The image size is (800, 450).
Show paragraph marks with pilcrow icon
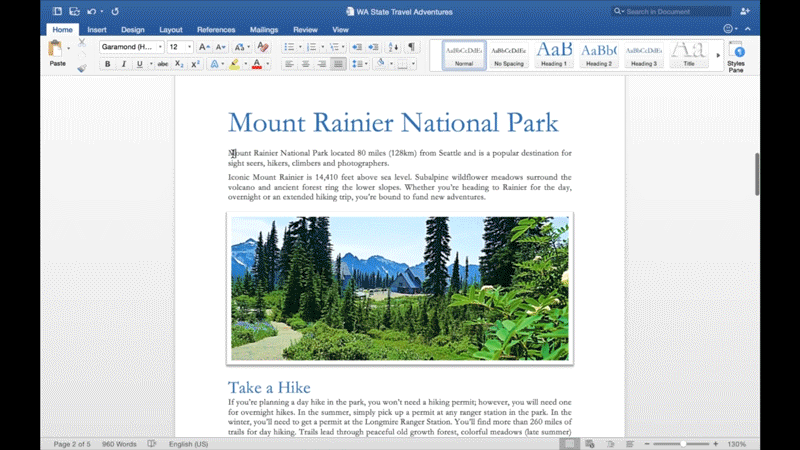click(x=411, y=47)
